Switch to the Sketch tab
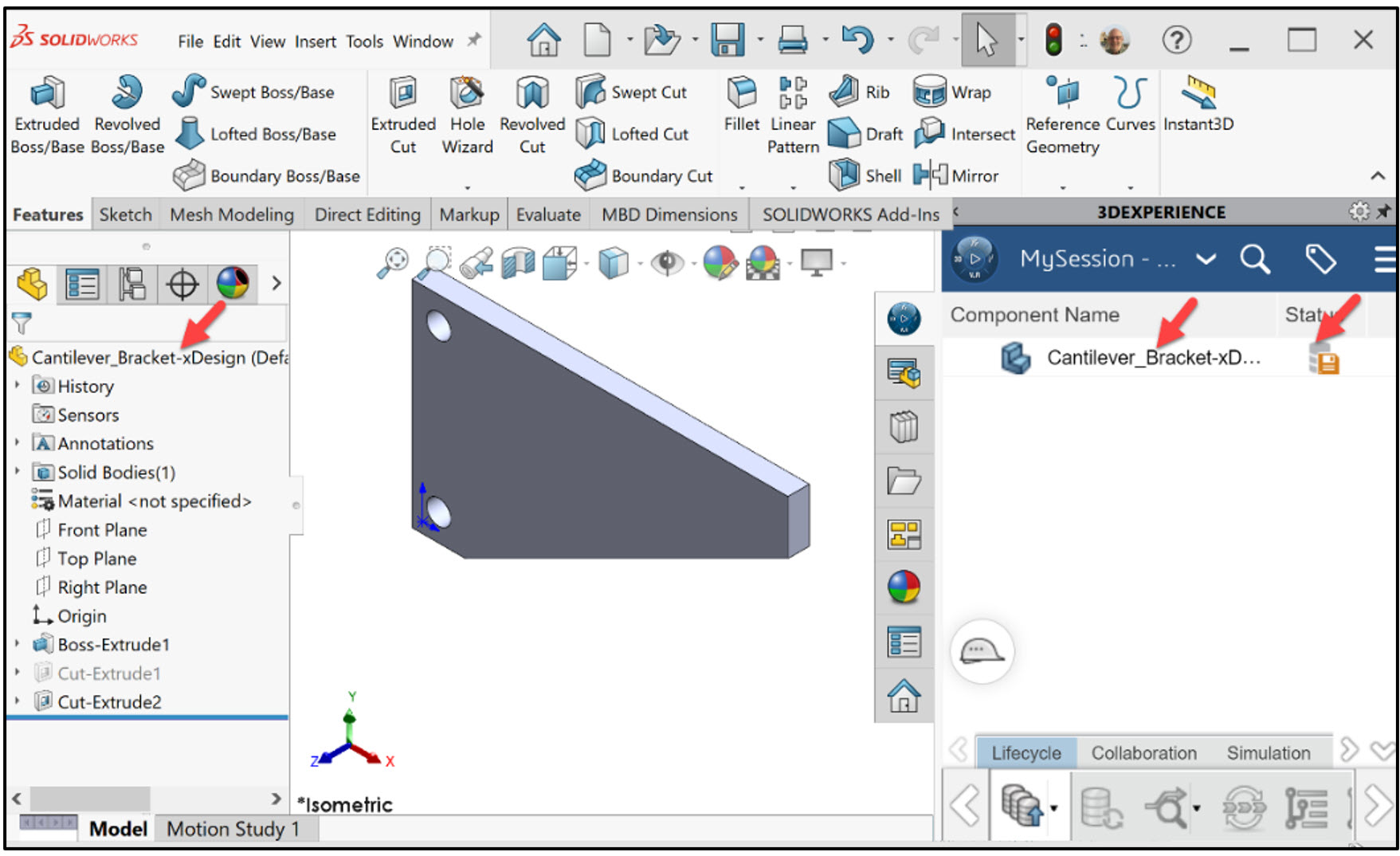Screen dimensions: 1400x856 [125, 214]
